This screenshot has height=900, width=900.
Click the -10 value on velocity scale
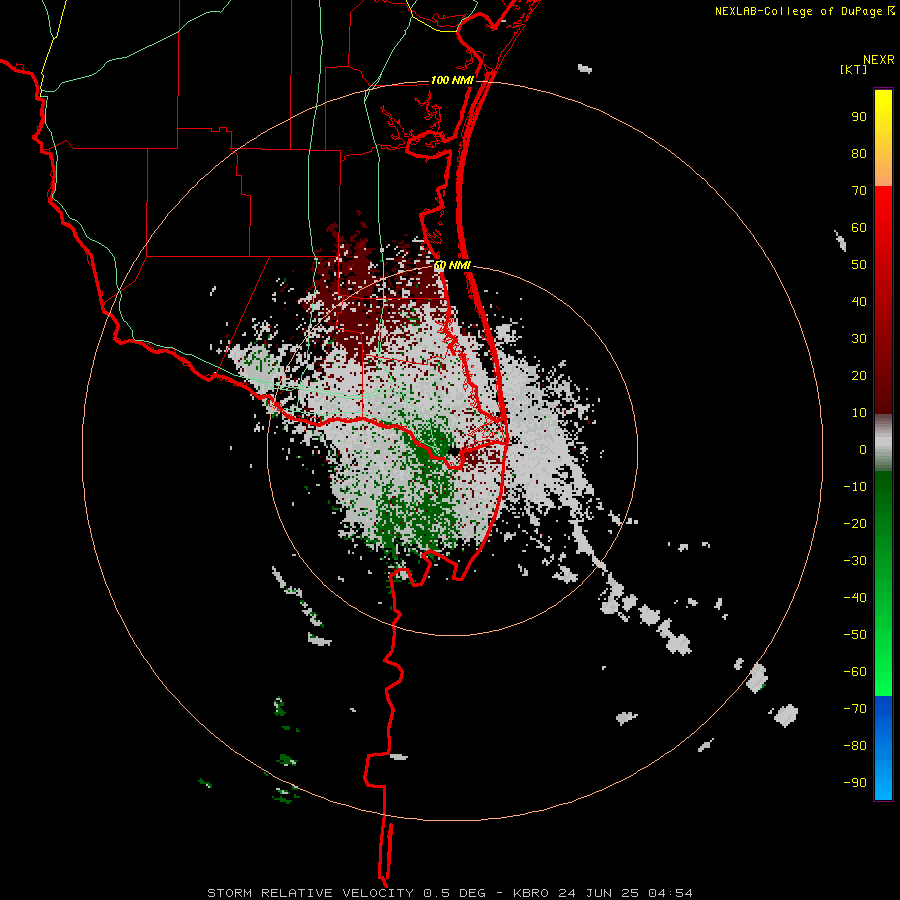tap(855, 487)
